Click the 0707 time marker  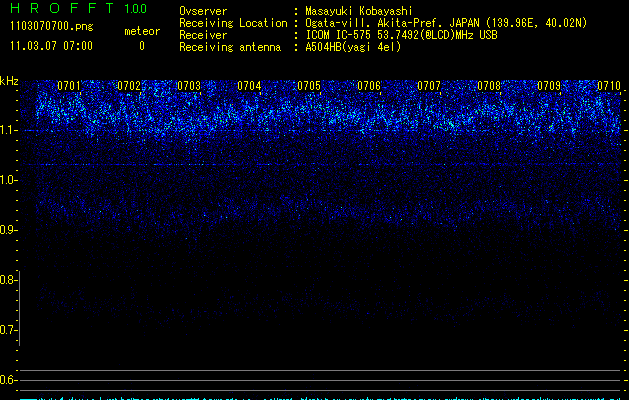429,85
